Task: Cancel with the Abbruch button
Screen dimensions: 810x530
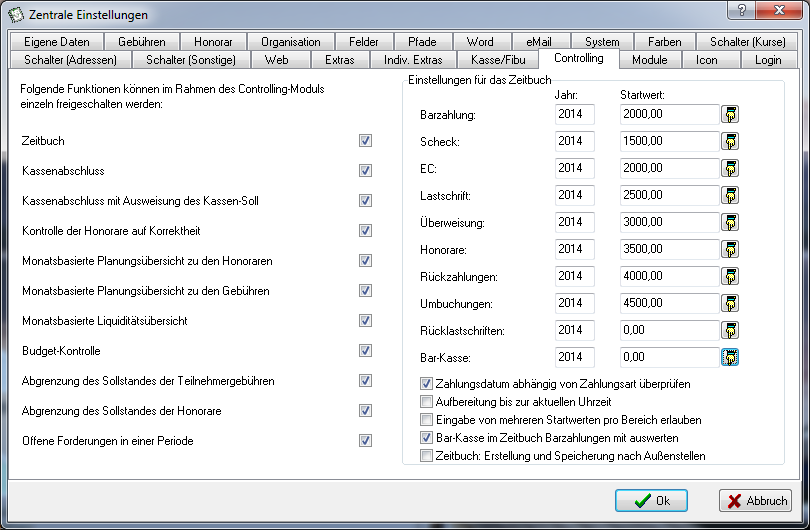Action: pyautogui.click(x=756, y=501)
